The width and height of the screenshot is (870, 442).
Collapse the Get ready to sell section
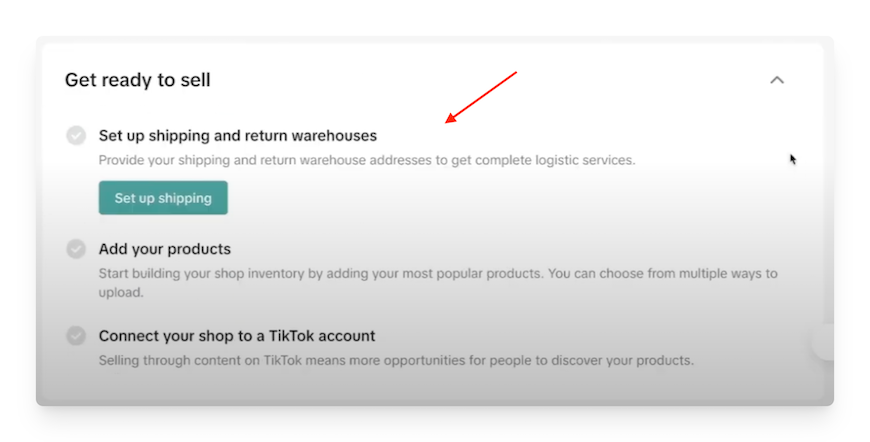pyautogui.click(x=777, y=80)
